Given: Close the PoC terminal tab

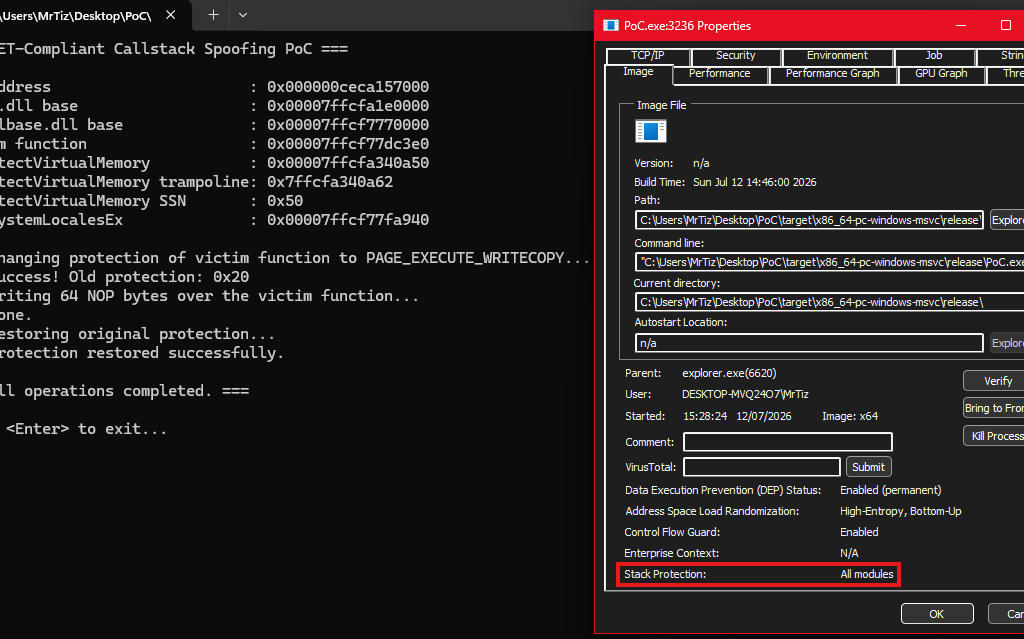Looking at the screenshot, I should (170, 14).
